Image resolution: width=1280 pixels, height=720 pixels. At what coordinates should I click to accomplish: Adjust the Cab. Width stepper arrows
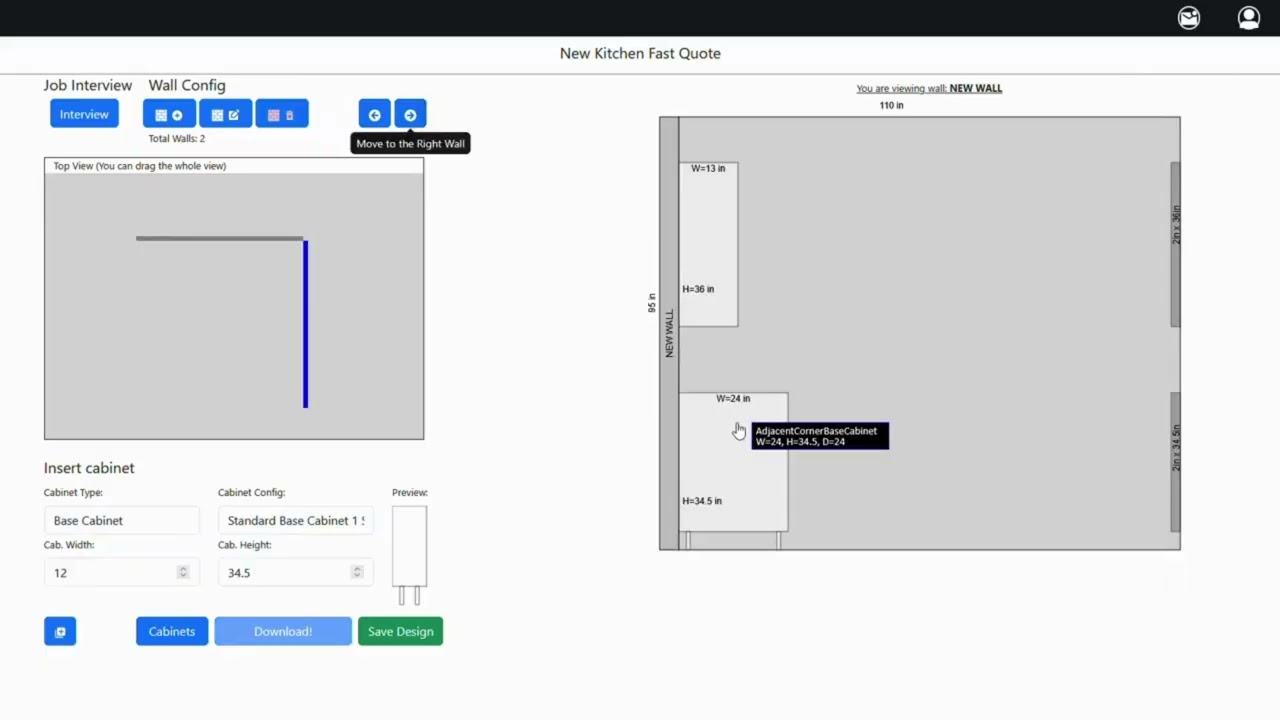(182, 572)
